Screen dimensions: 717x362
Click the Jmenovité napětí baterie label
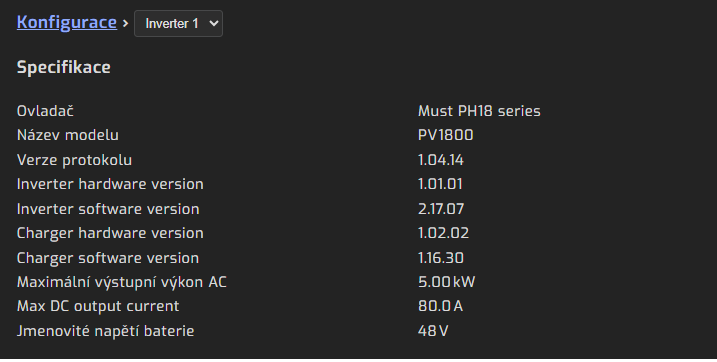click(106, 331)
